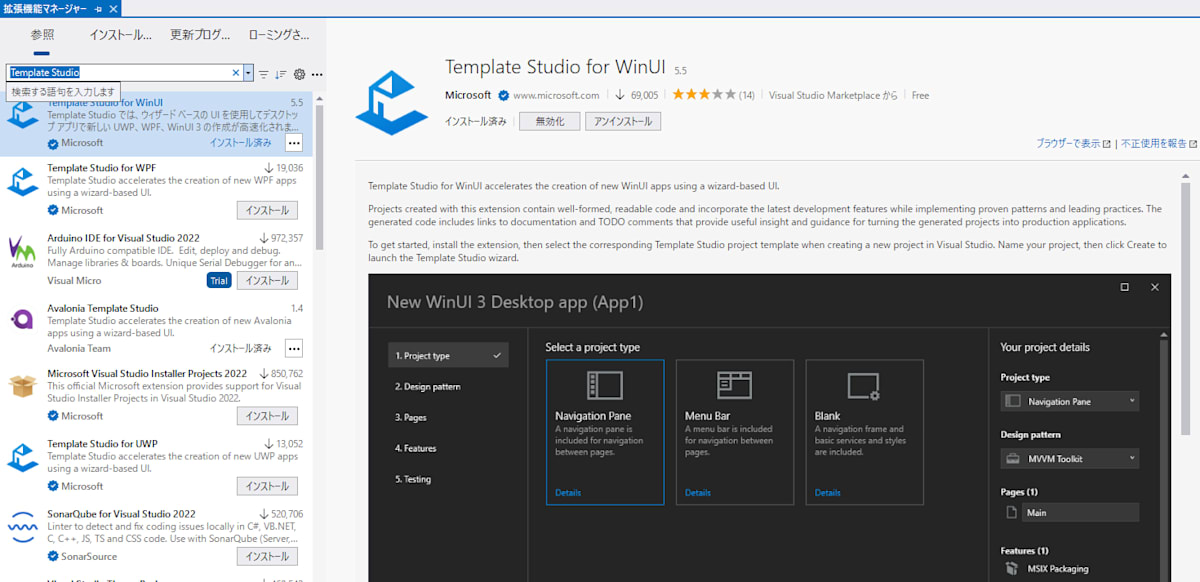The height and width of the screenshot is (582, 1200).
Task: Click the アンインストール button
Action: [x=623, y=121]
